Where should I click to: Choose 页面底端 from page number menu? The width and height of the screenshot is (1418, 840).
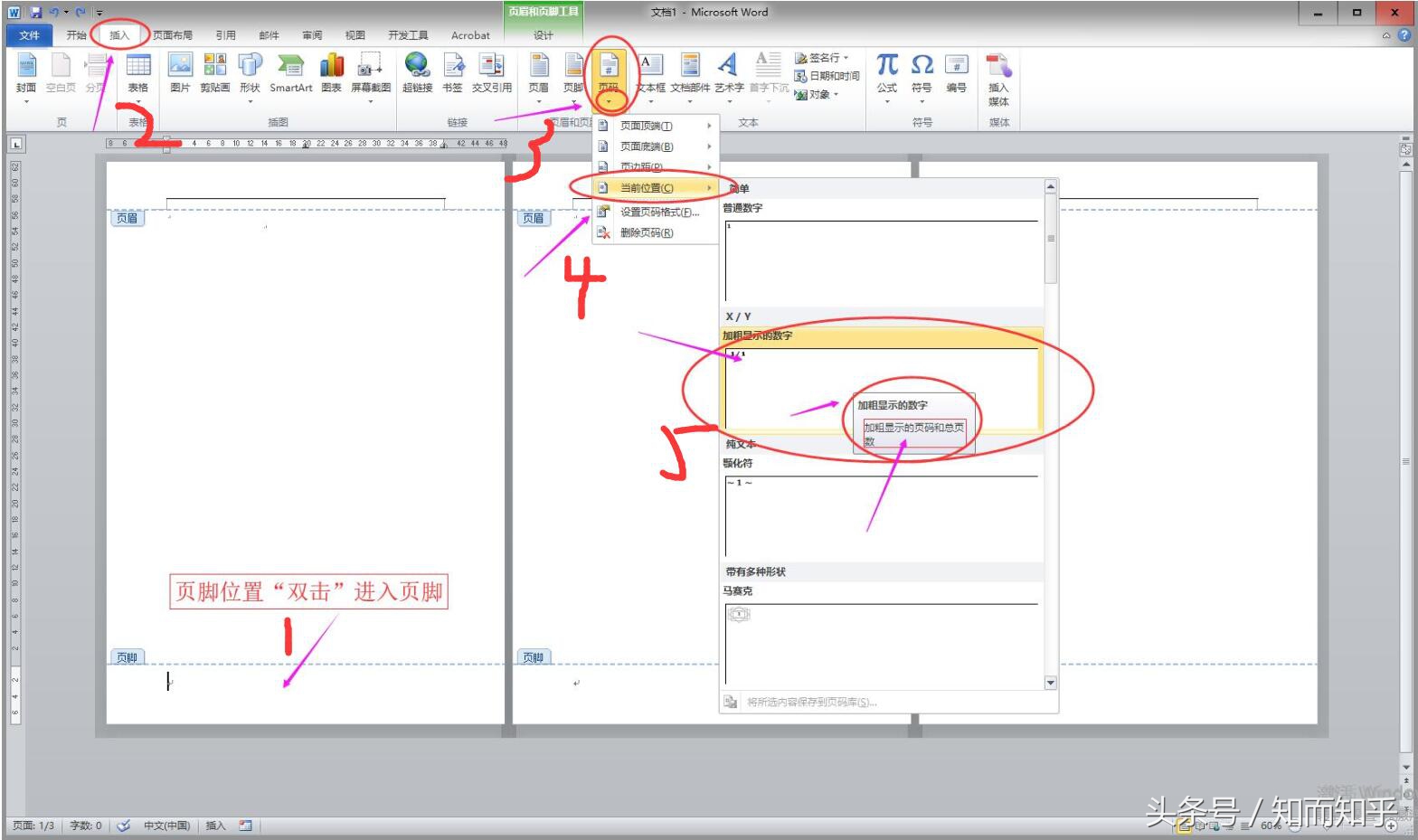tap(656, 146)
